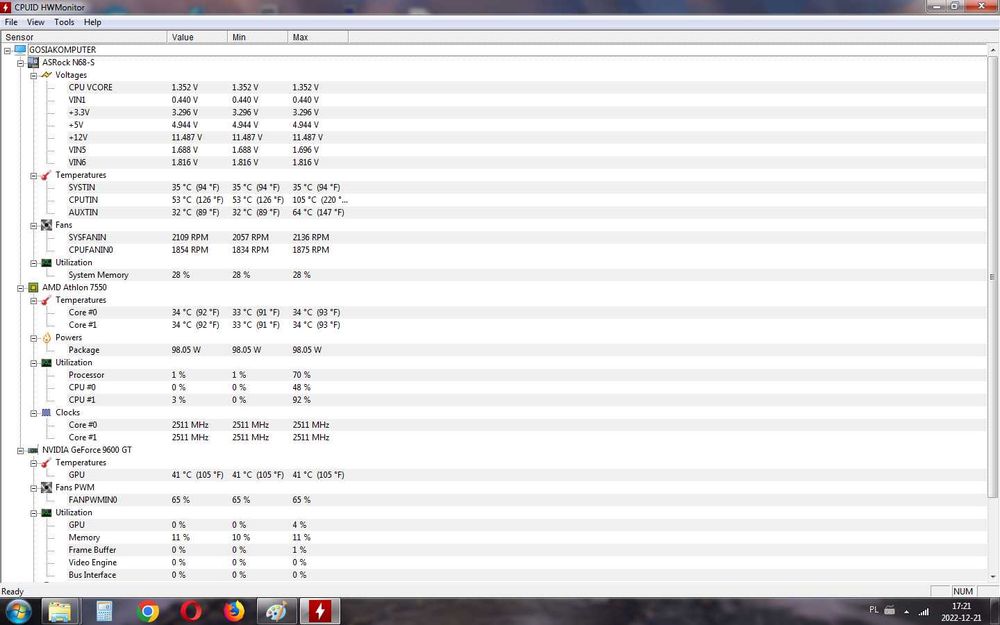This screenshot has height=625, width=1000.
Task: Select the FANPWMIN0 row
Action: [494, 500]
